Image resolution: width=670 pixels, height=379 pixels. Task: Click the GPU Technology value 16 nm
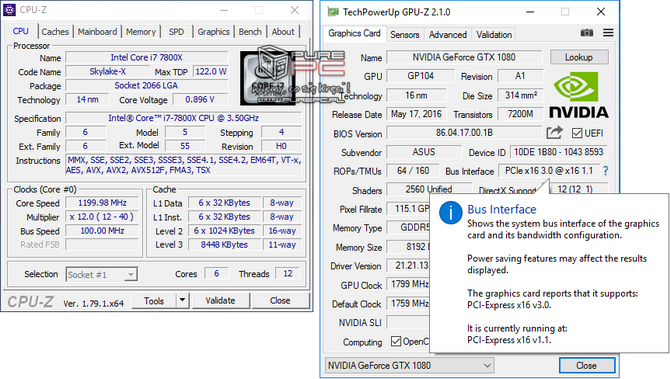[x=416, y=95]
